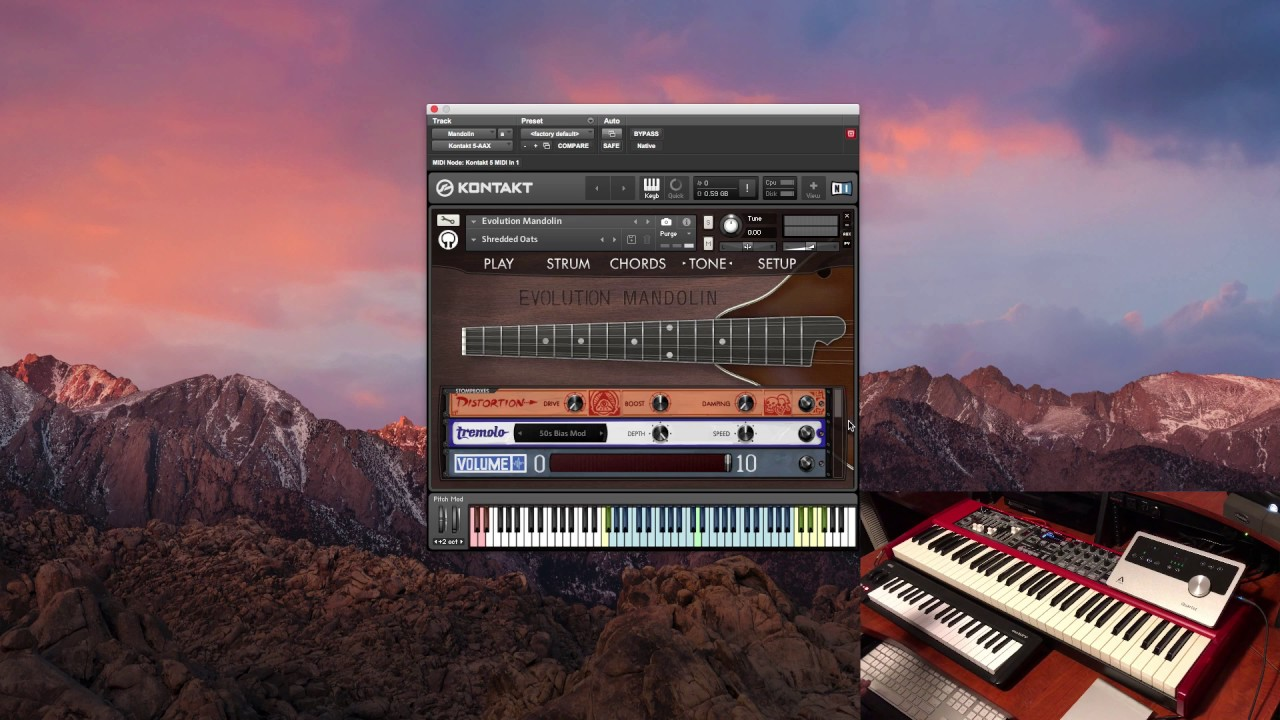Open instrument edit mode with wrench icon
Screen dimensions: 1280x720
448,220
